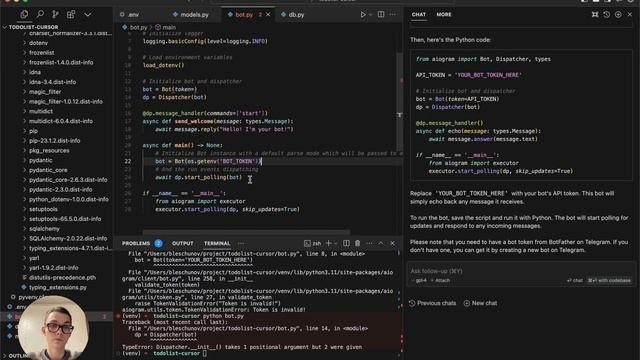Open terminal launch profile dropdown
The width and height of the screenshot is (640, 360).
point(336,243)
